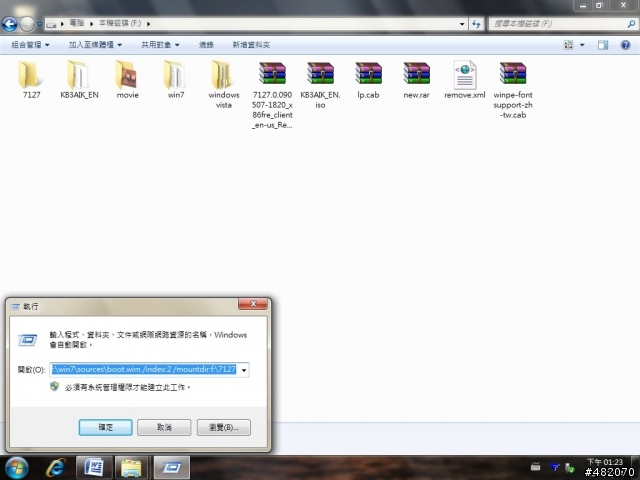Expand the 電腦 breadcrumb arrow
The width and height of the screenshot is (640, 480).
[91, 24]
